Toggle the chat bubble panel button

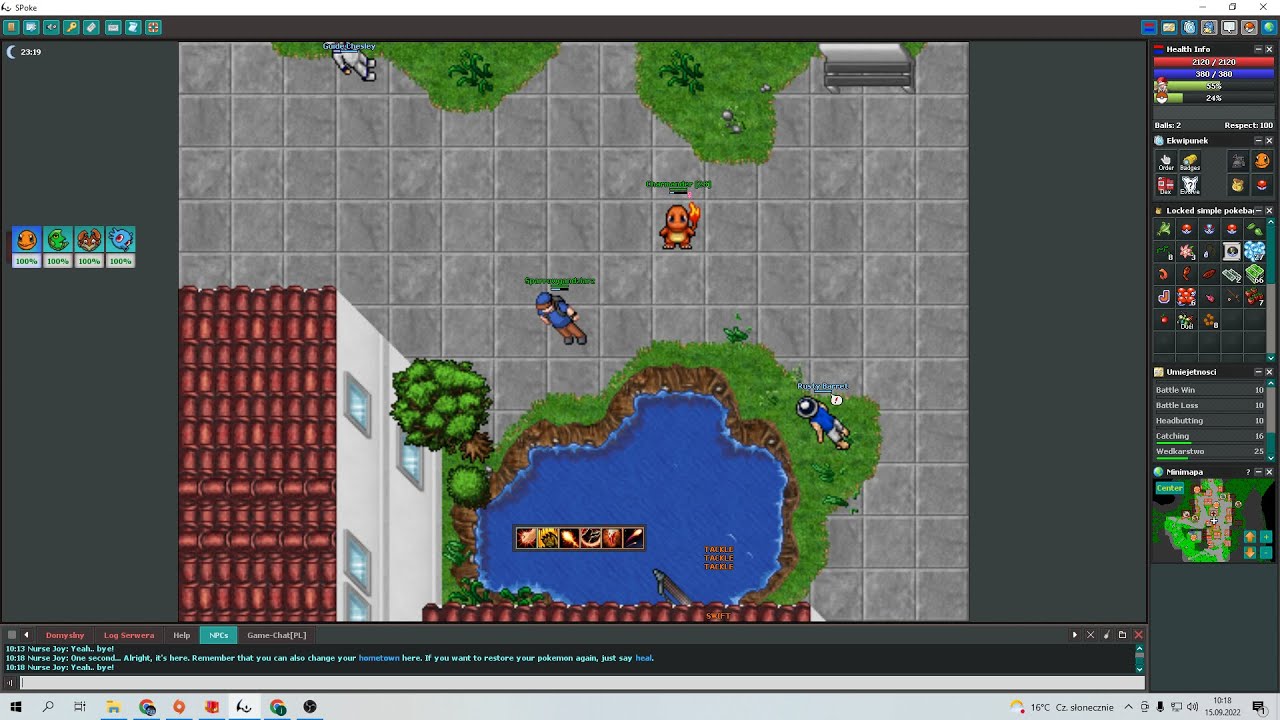[1229, 27]
